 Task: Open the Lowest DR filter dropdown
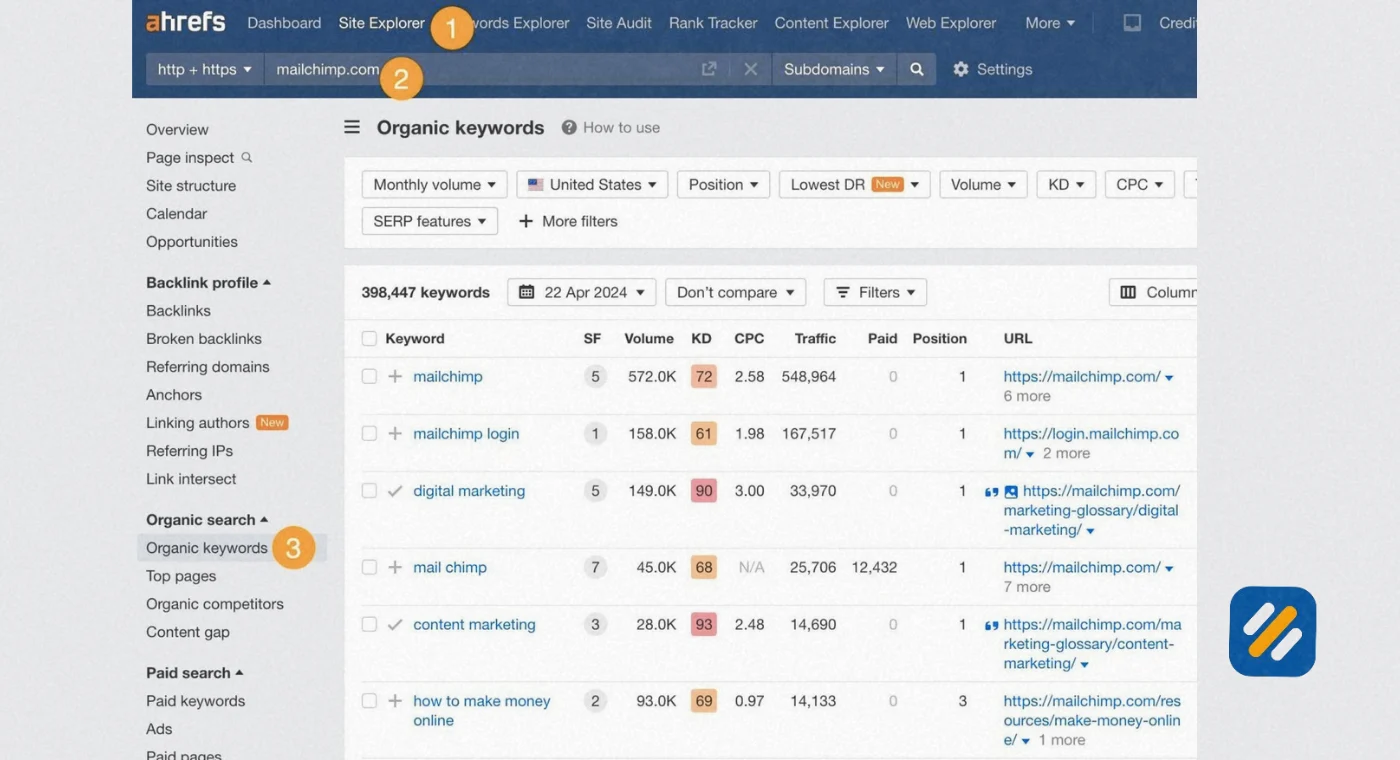coord(855,184)
